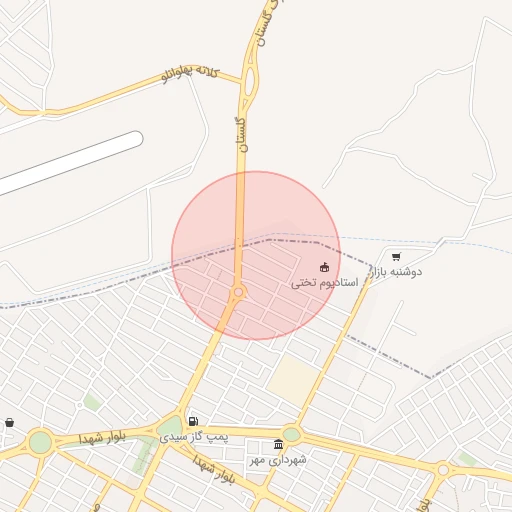The width and height of the screenshot is (512, 512).
Task: Select the stadium icon above استادیوم تختی
Action: tap(324, 267)
